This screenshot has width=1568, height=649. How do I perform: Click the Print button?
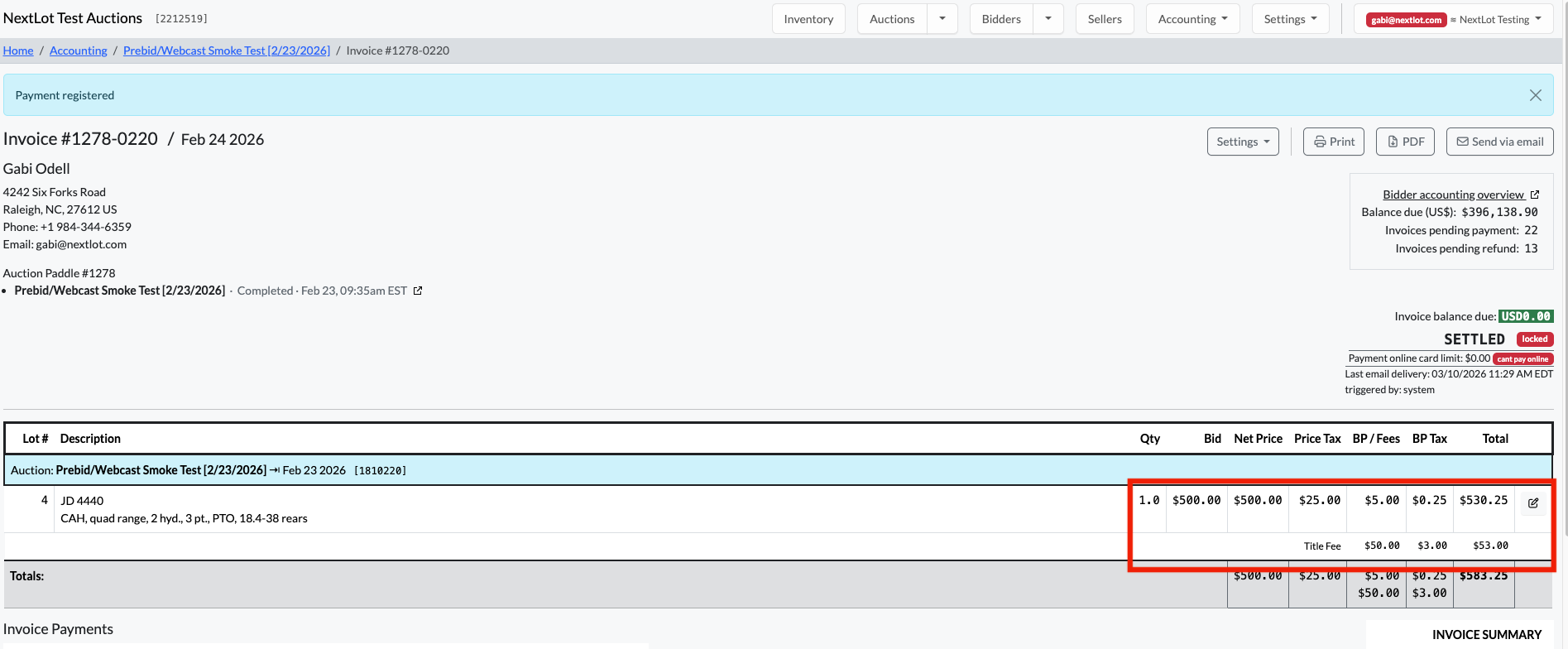[1334, 142]
